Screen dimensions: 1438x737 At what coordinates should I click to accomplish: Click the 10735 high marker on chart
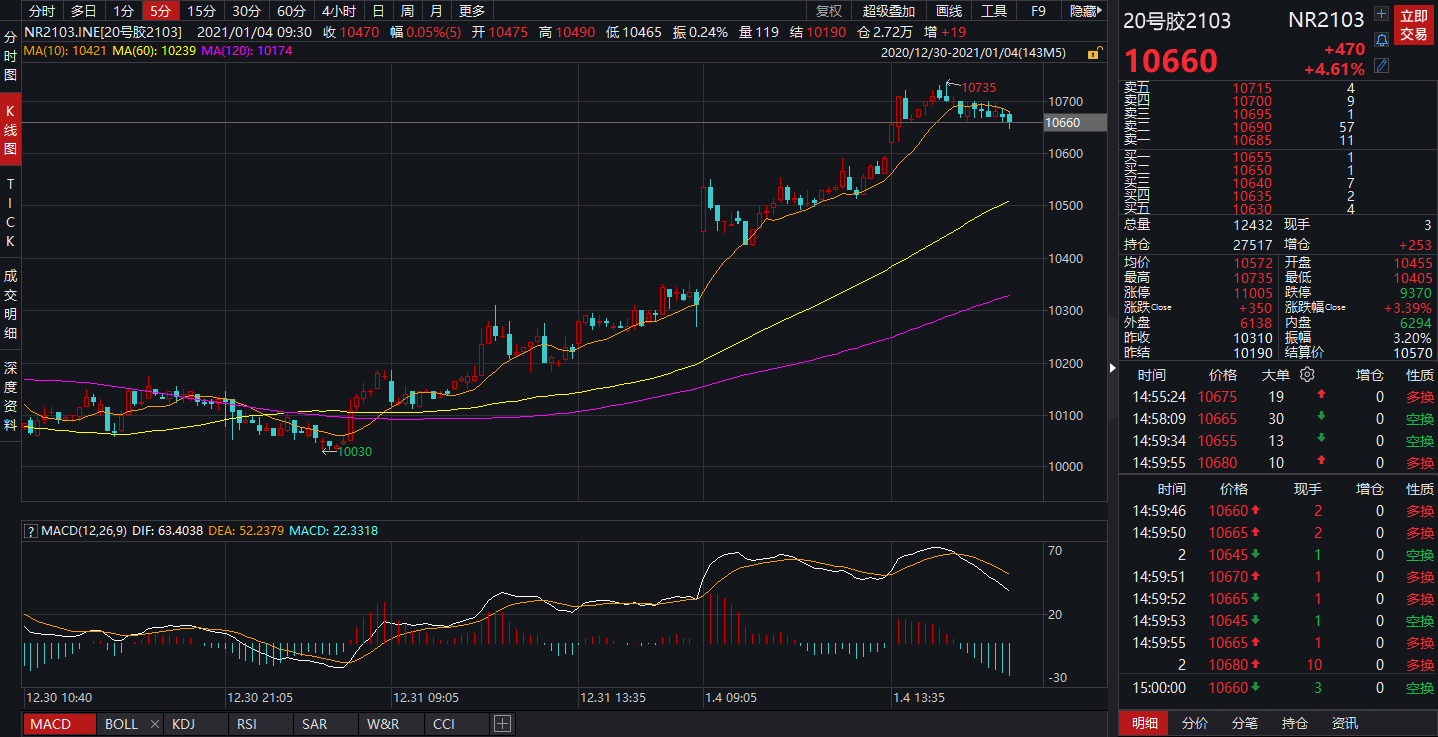pyautogui.click(x=979, y=88)
